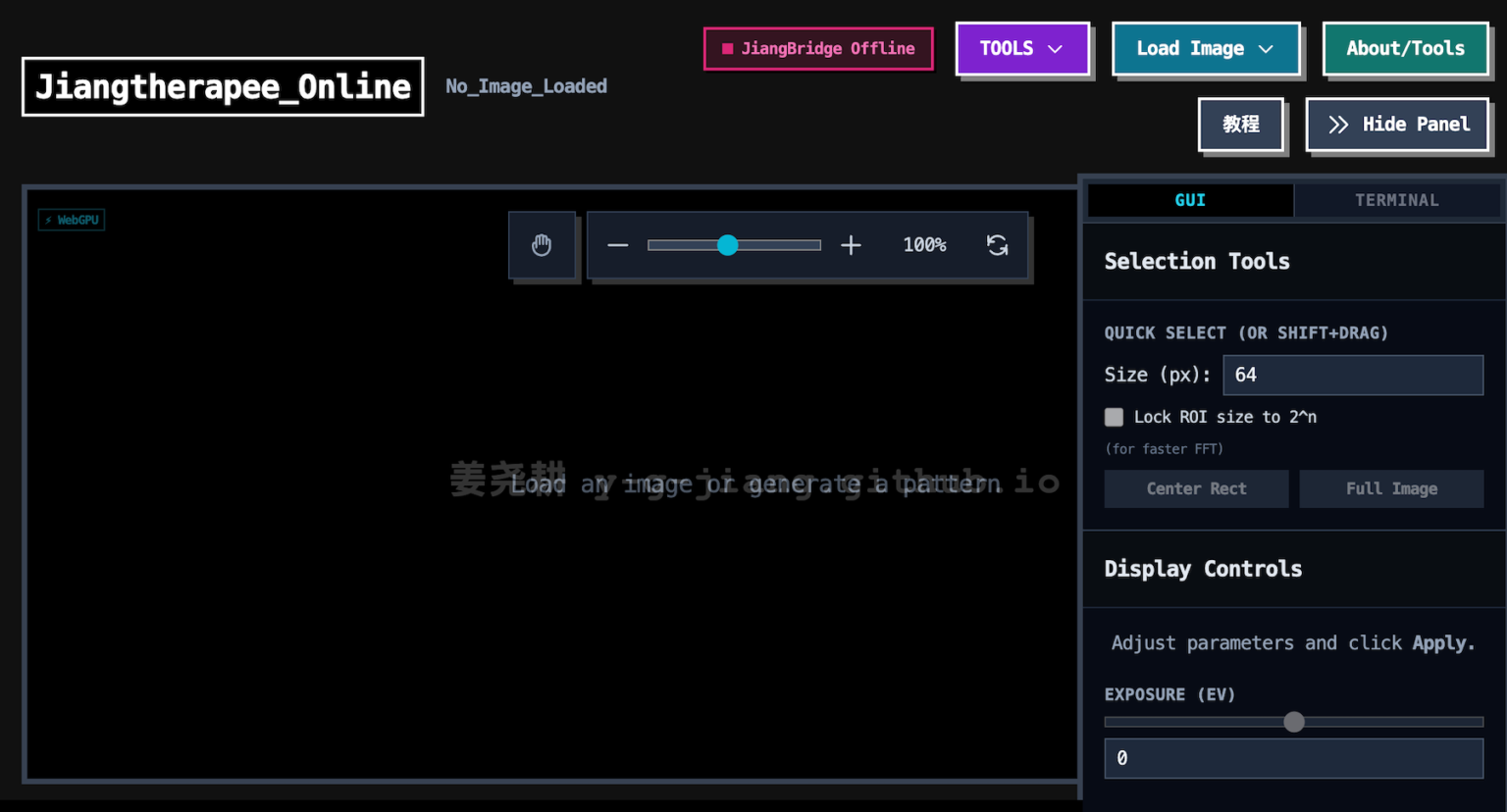This screenshot has height=812, width=1507.
Task: Click the minus zoom out icon
Action: pos(617,245)
